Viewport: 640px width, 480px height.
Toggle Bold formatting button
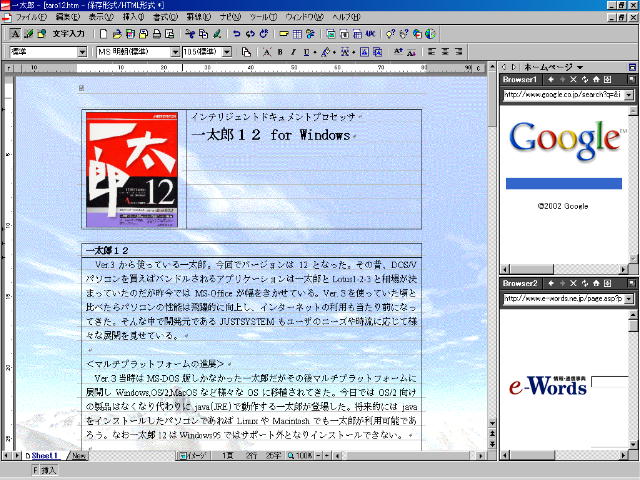point(280,52)
